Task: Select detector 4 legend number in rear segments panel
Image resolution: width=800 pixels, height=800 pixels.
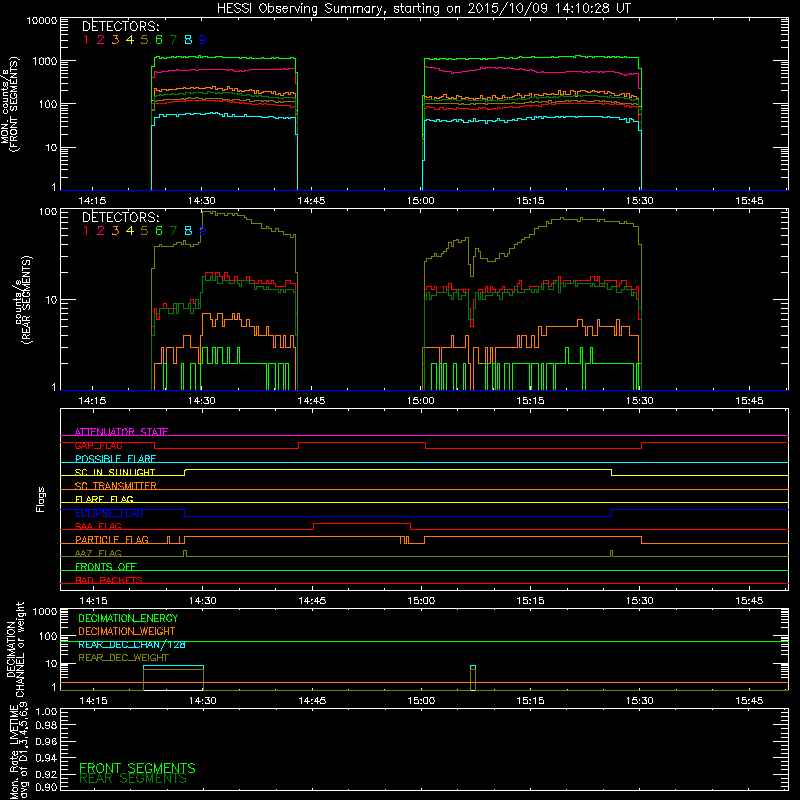Action: point(130,231)
